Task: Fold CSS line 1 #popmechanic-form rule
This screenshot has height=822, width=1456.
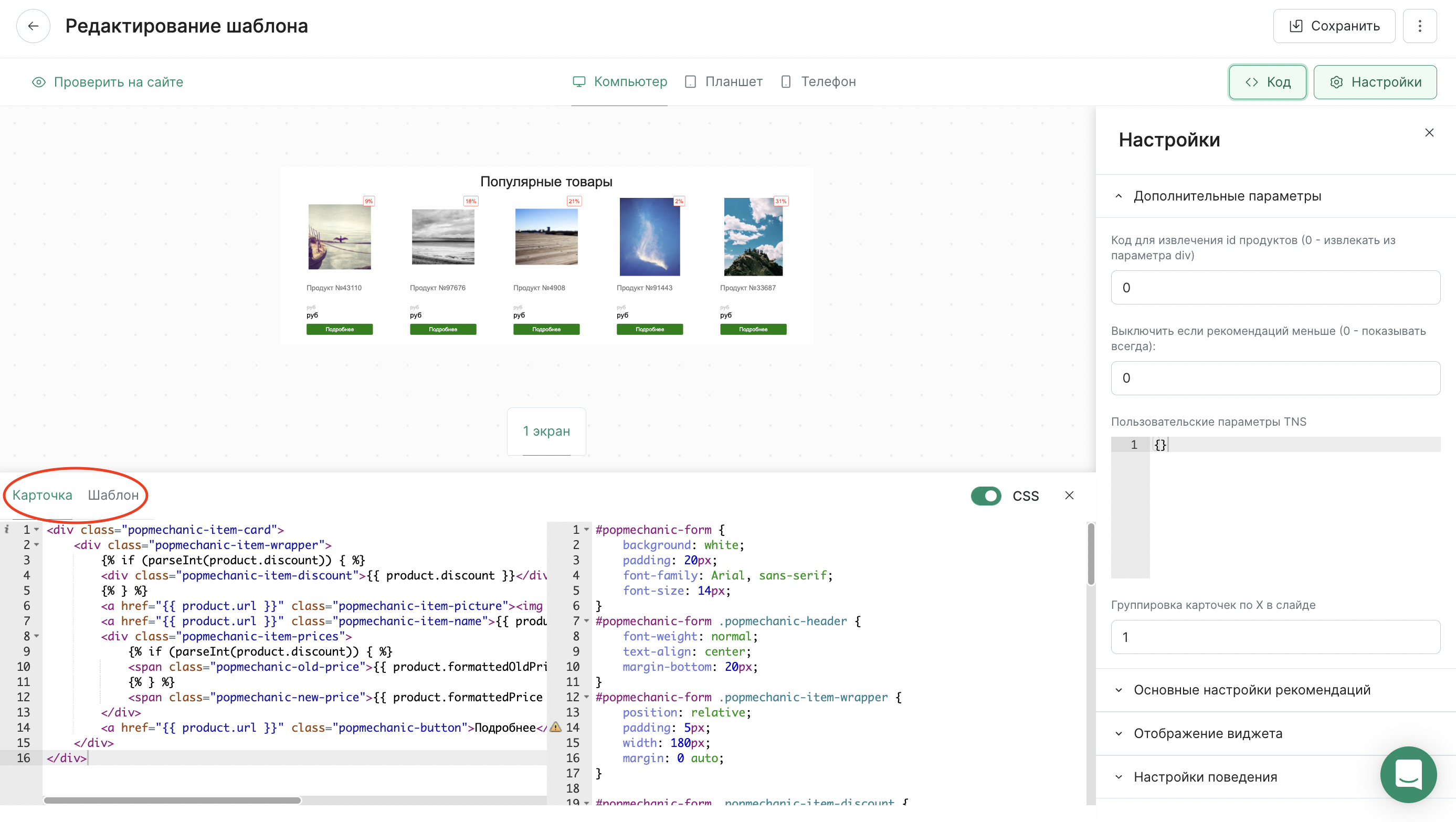Action: pyautogui.click(x=587, y=530)
